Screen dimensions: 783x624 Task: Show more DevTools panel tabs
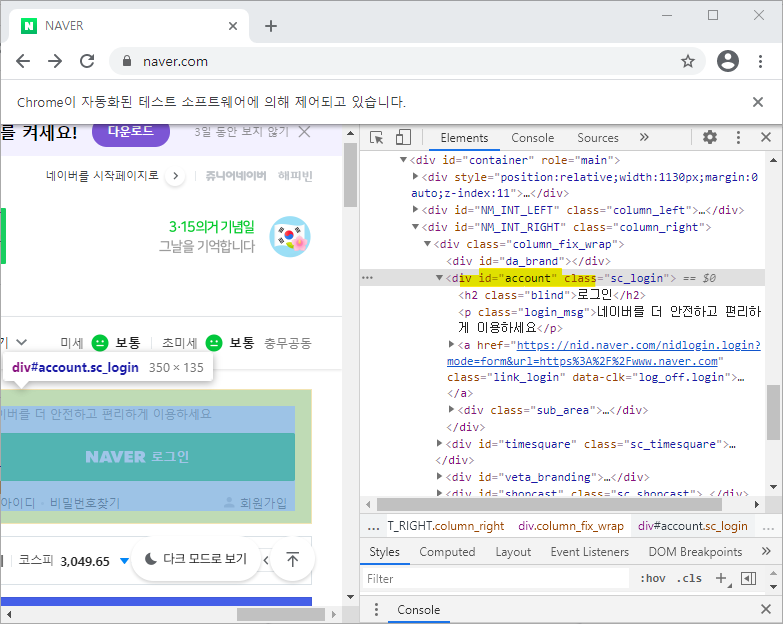[644, 137]
